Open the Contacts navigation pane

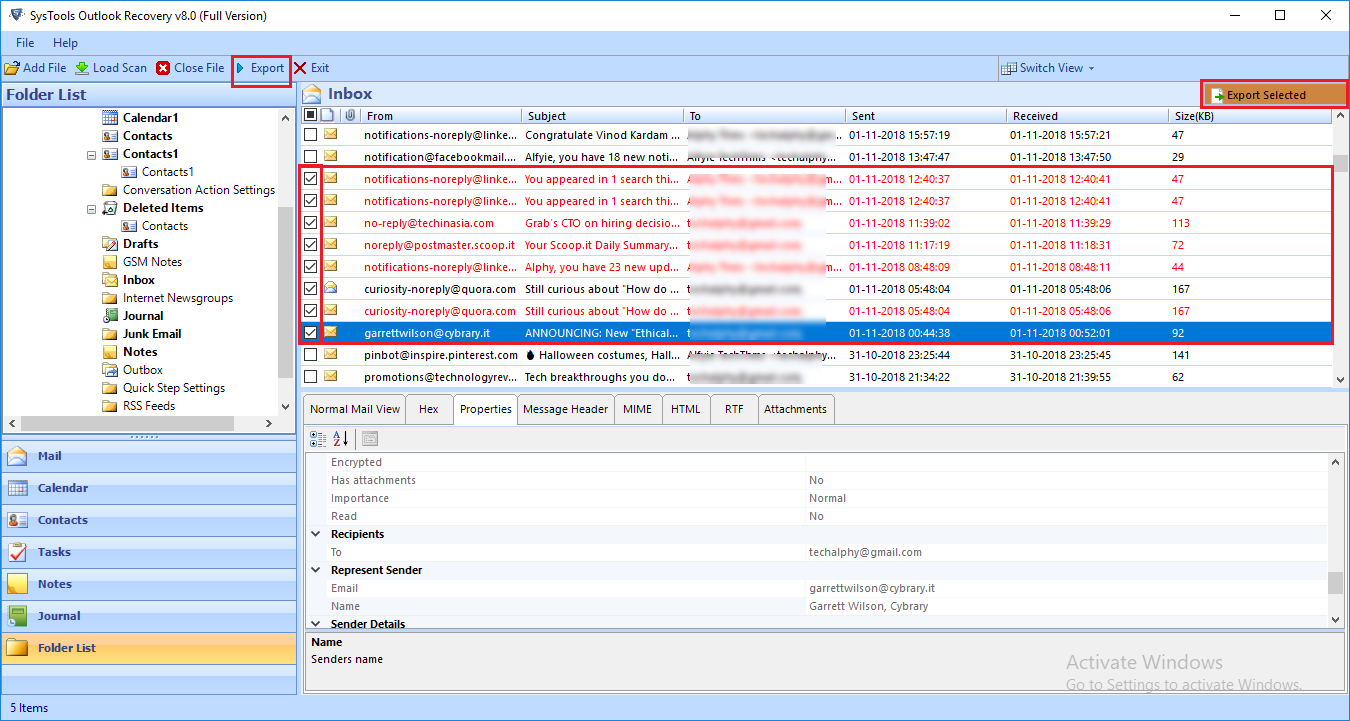pos(149,520)
